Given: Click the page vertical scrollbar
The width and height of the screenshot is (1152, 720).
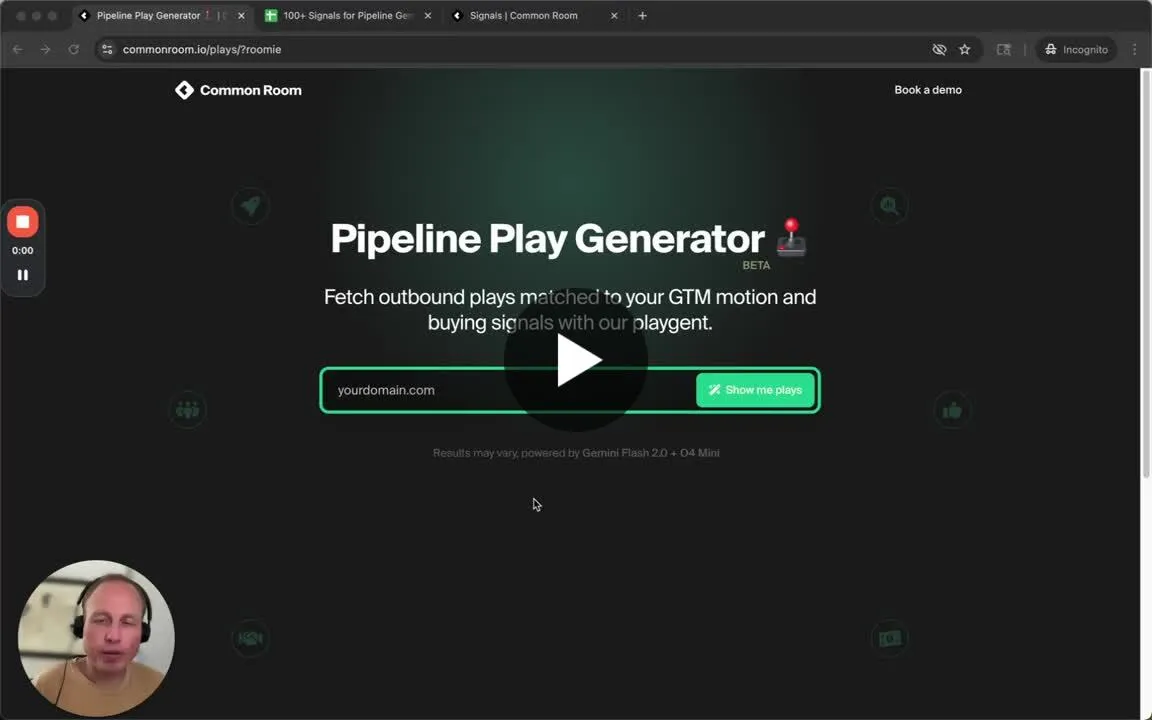Looking at the screenshot, I should [1145, 276].
